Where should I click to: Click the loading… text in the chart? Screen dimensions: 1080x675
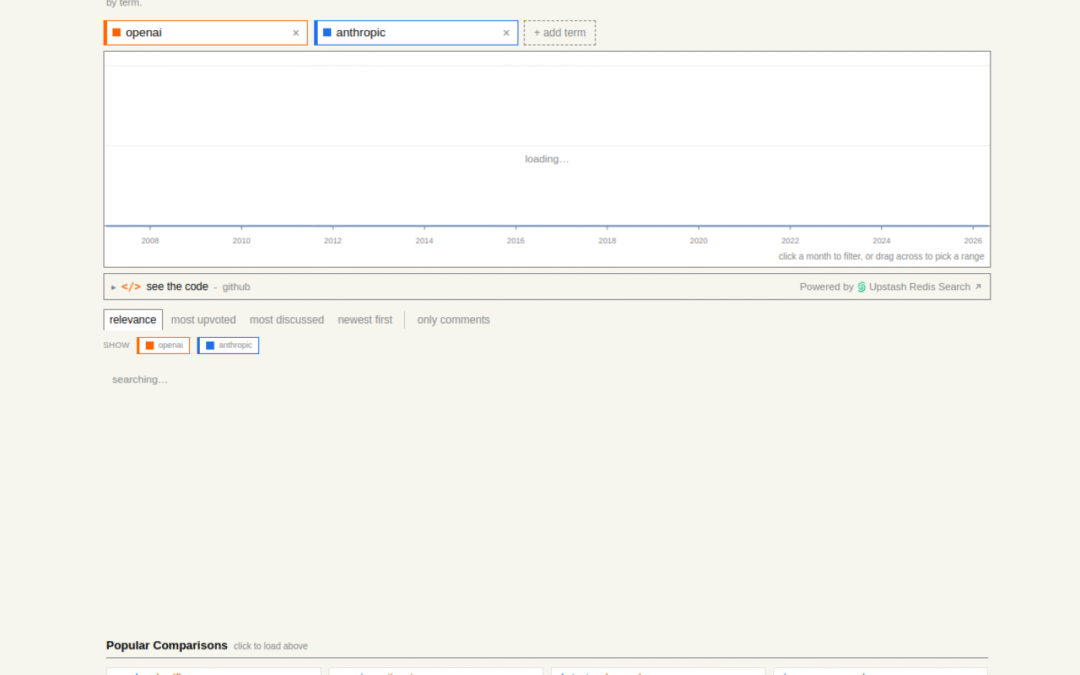(x=547, y=159)
